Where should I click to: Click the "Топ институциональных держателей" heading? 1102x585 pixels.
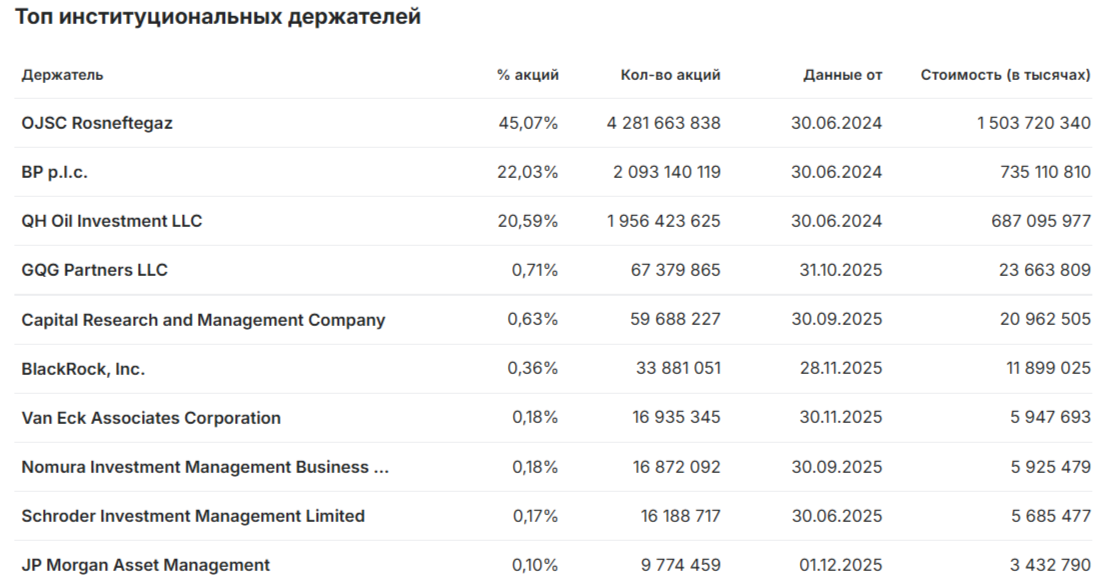218,18
